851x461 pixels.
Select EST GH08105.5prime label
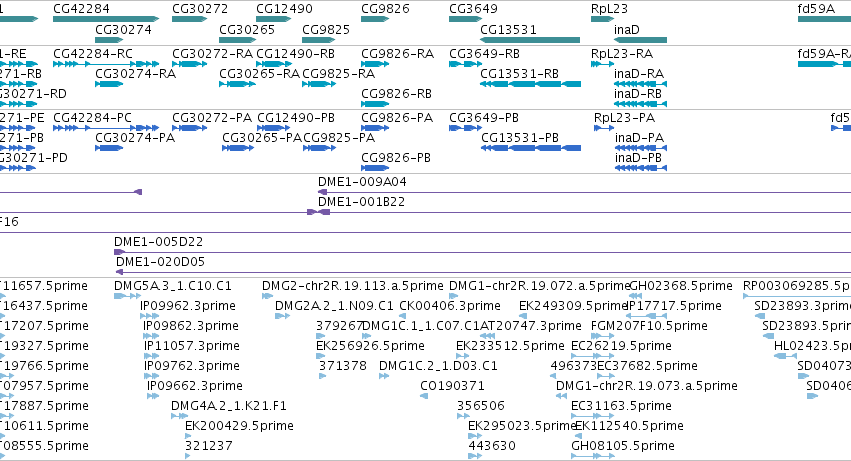click(x=623, y=446)
